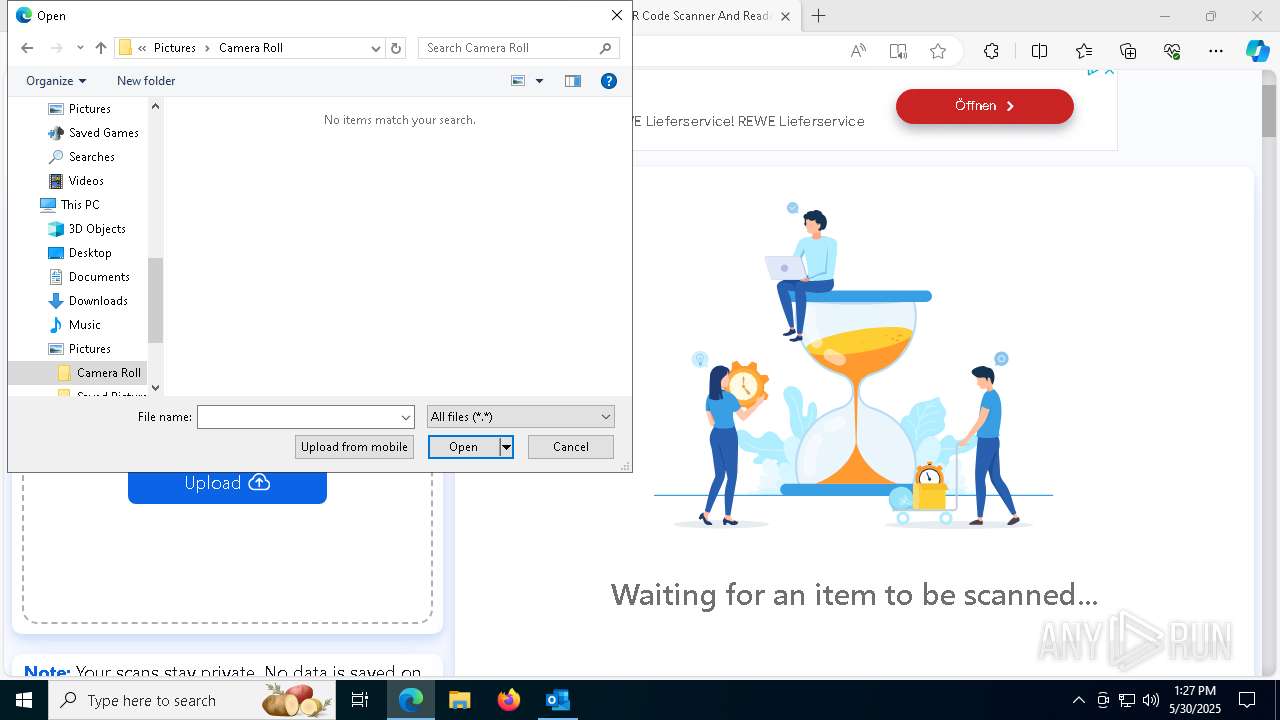The width and height of the screenshot is (1280, 720).
Task: Close the QR Code Scanner browser tab
Action: point(785,16)
